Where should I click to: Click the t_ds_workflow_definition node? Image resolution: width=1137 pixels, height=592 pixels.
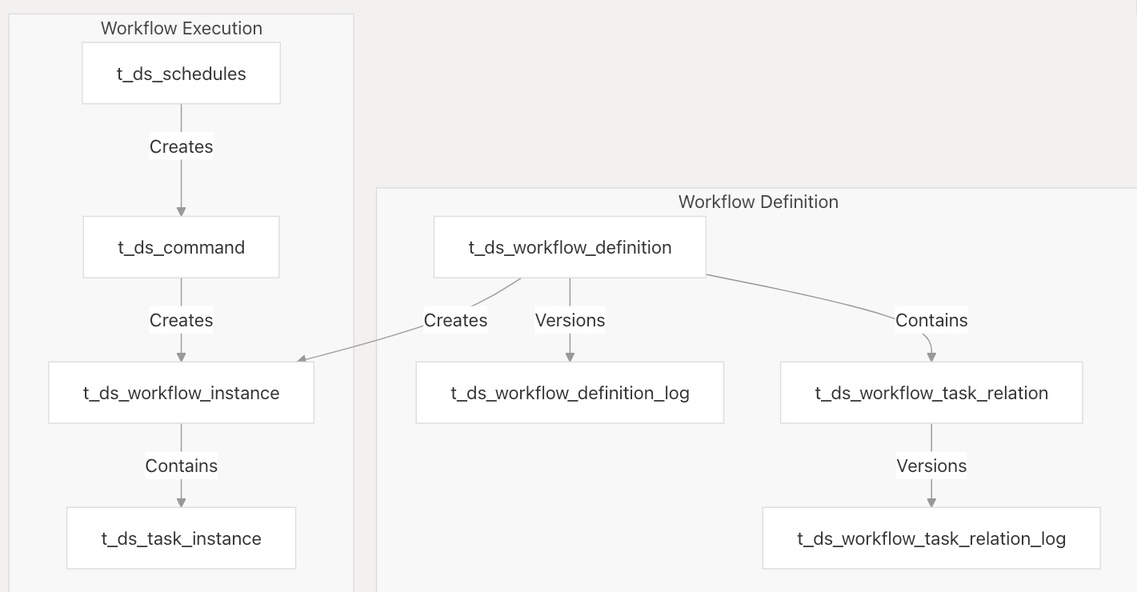(570, 247)
